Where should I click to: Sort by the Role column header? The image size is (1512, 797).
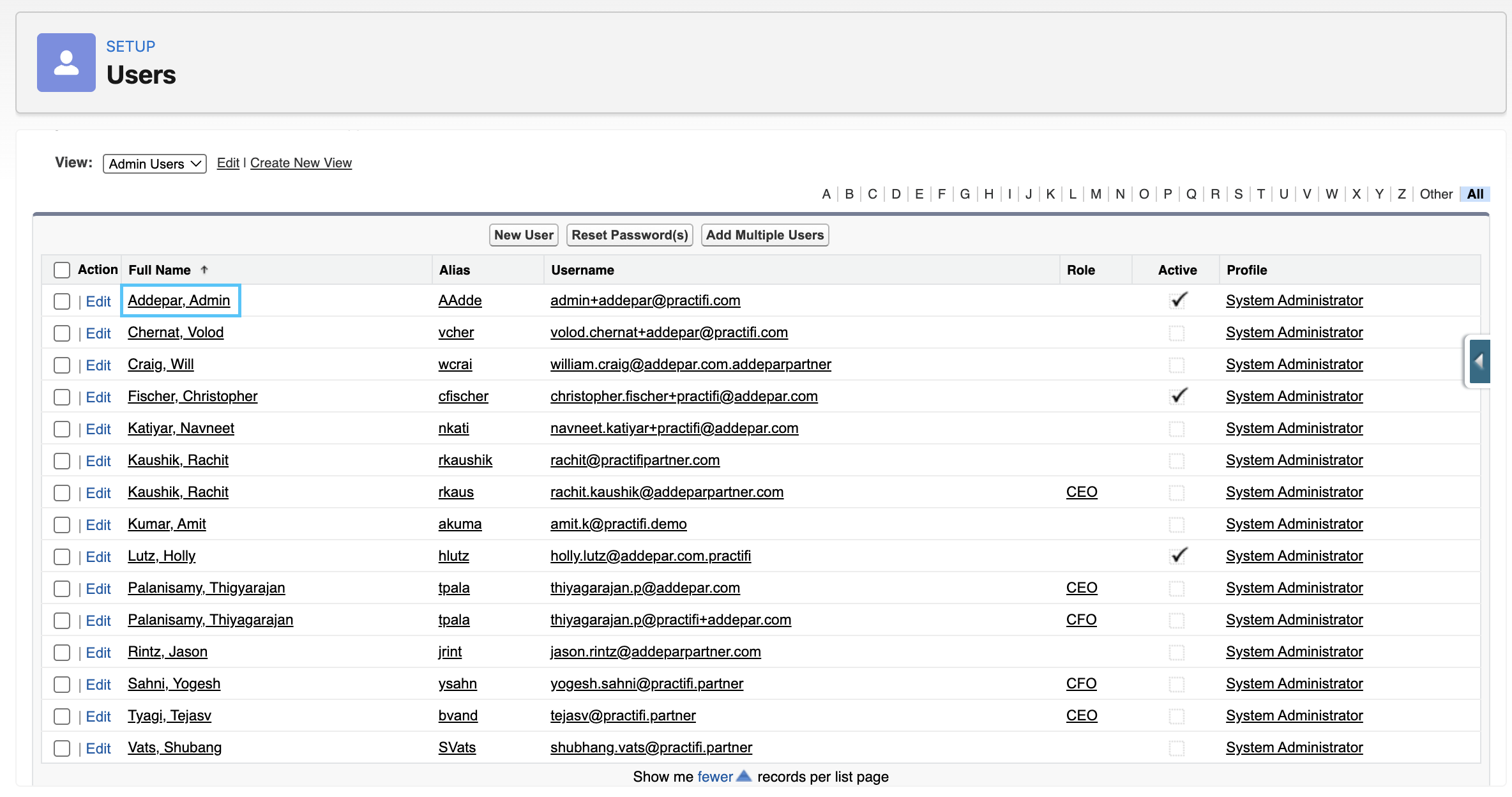[1081, 270]
